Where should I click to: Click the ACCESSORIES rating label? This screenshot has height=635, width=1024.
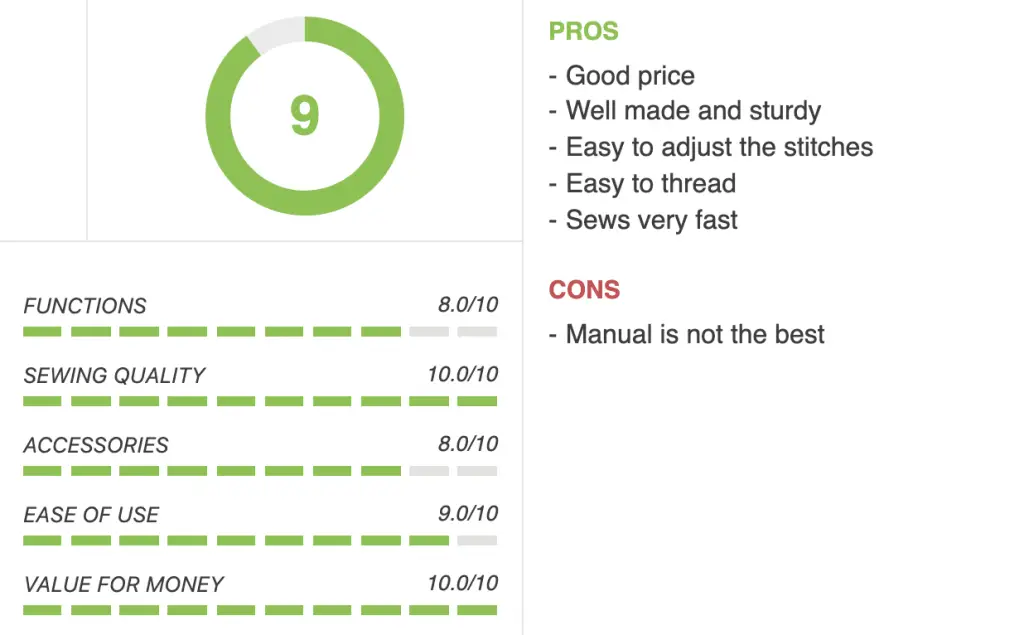coord(96,446)
